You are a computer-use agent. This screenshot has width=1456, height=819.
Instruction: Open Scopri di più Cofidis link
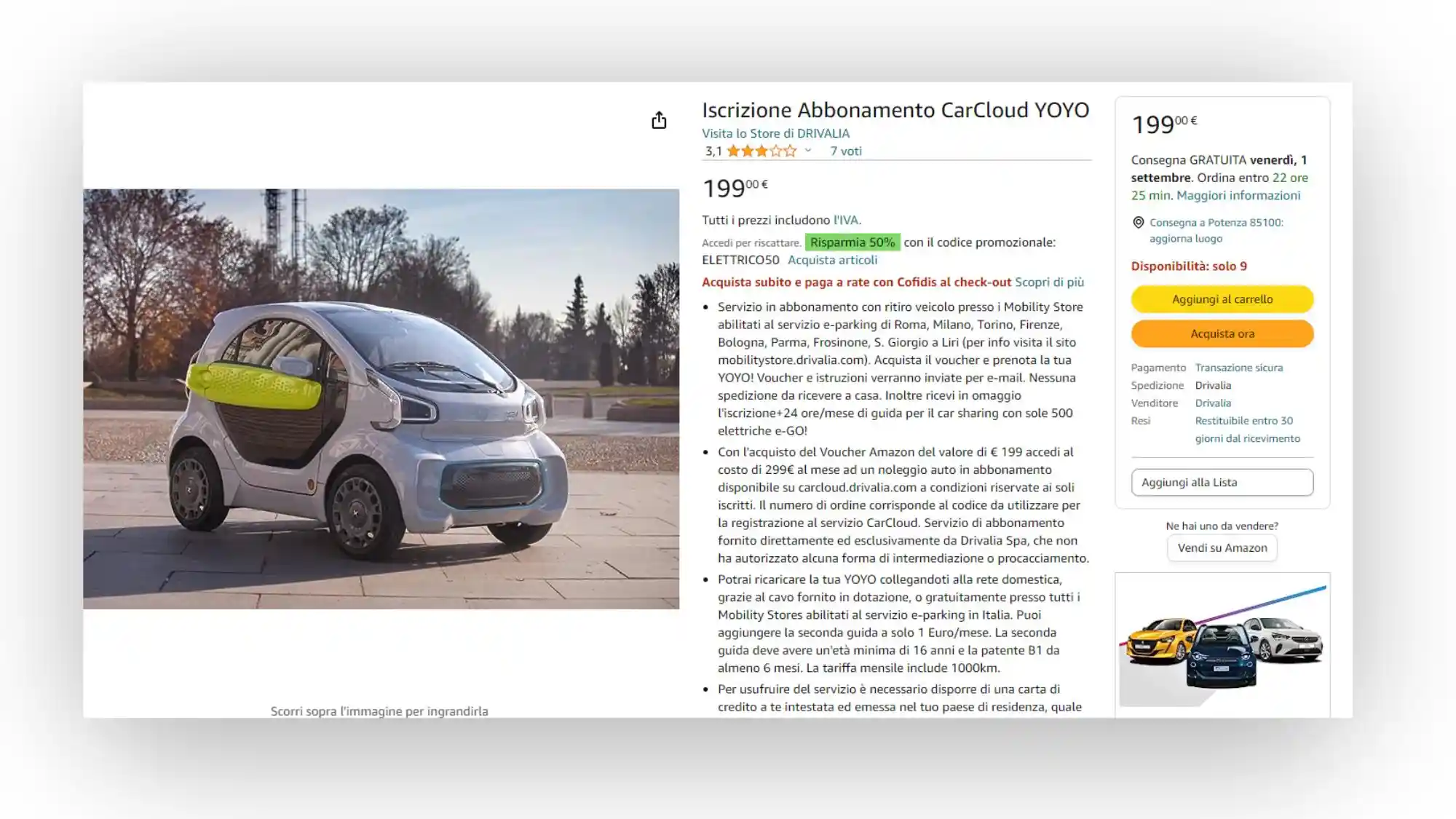point(1049,282)
